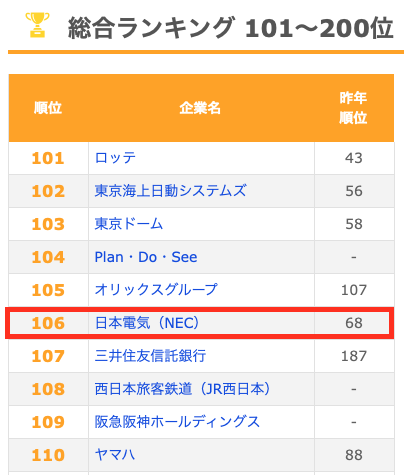Screen dimensions: 404x475
Task: Click the 昨年順位 column header
Action: coord(353,108)
